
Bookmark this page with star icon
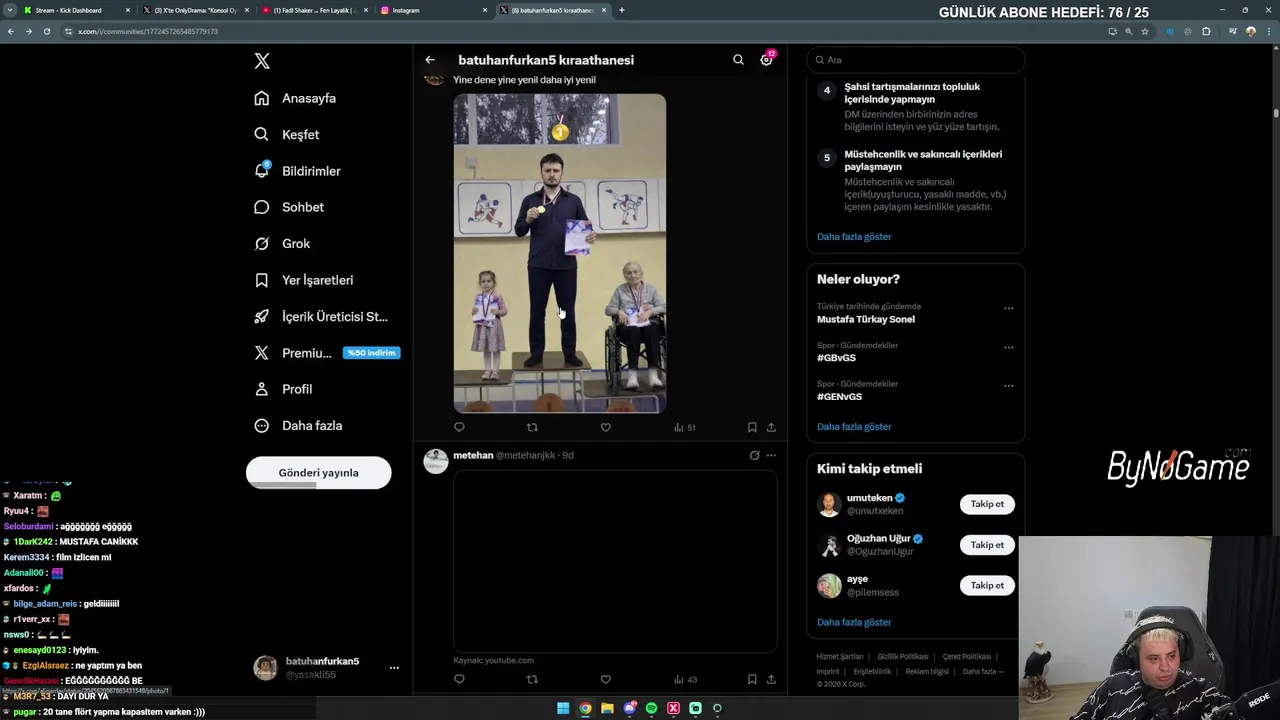pos(1145,31)
